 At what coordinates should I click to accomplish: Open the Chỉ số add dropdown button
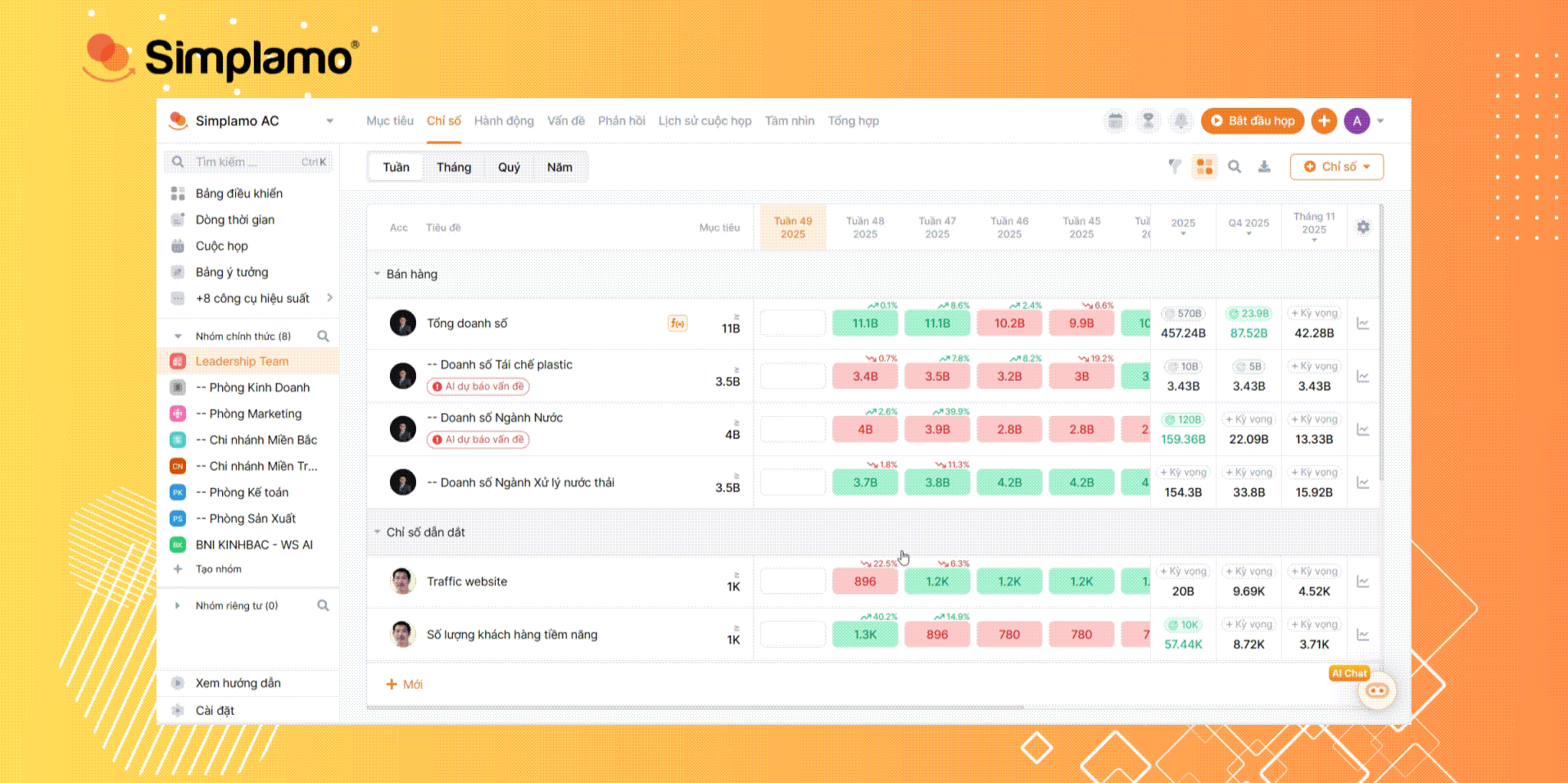1336,167
